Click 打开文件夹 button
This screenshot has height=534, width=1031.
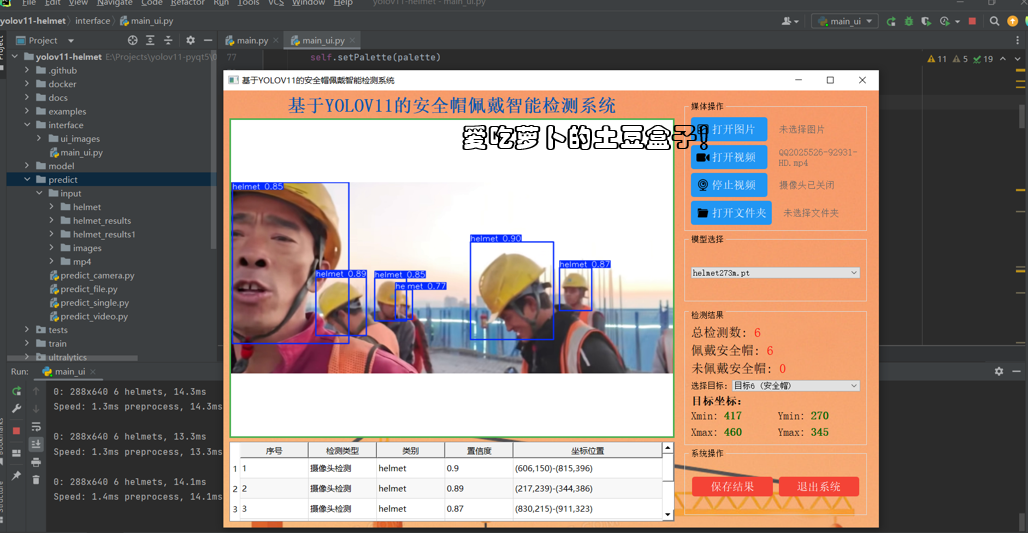[731, 213]
